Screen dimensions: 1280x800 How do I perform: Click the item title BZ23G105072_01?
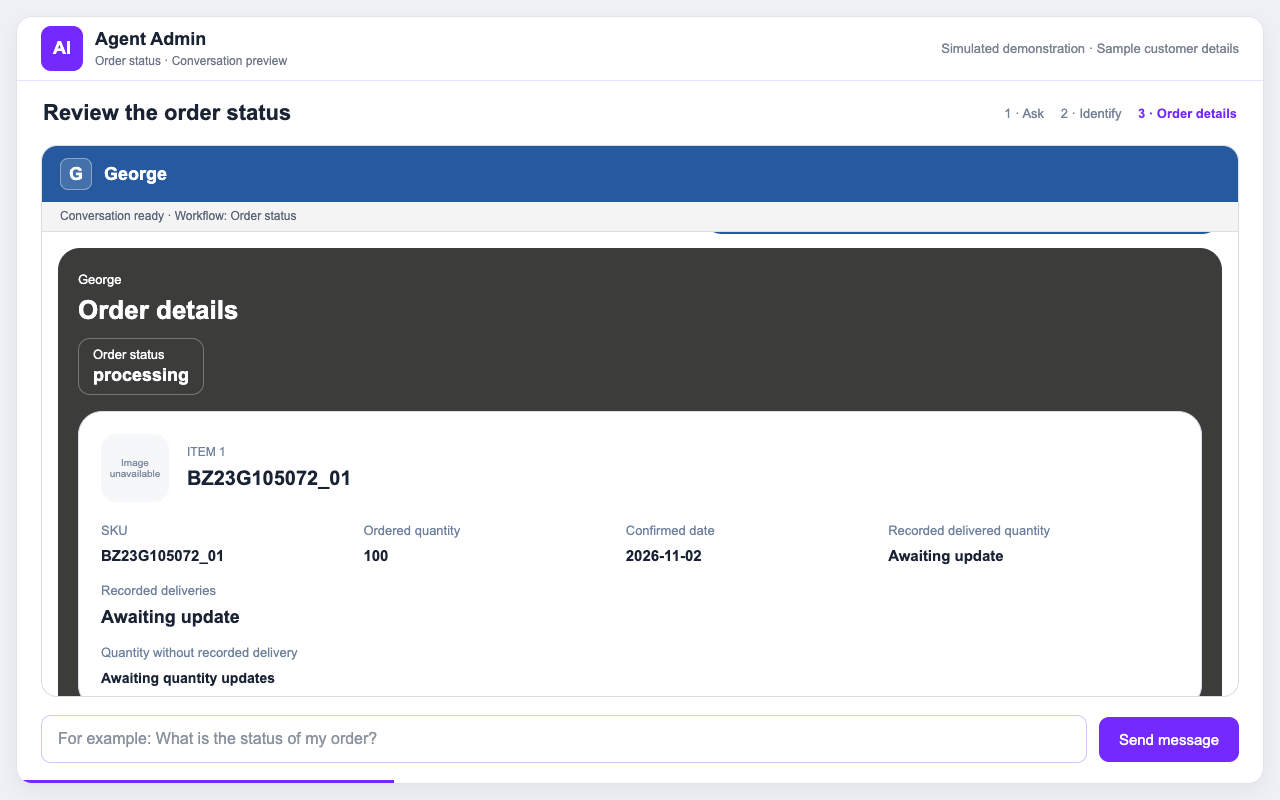(269, 478)
